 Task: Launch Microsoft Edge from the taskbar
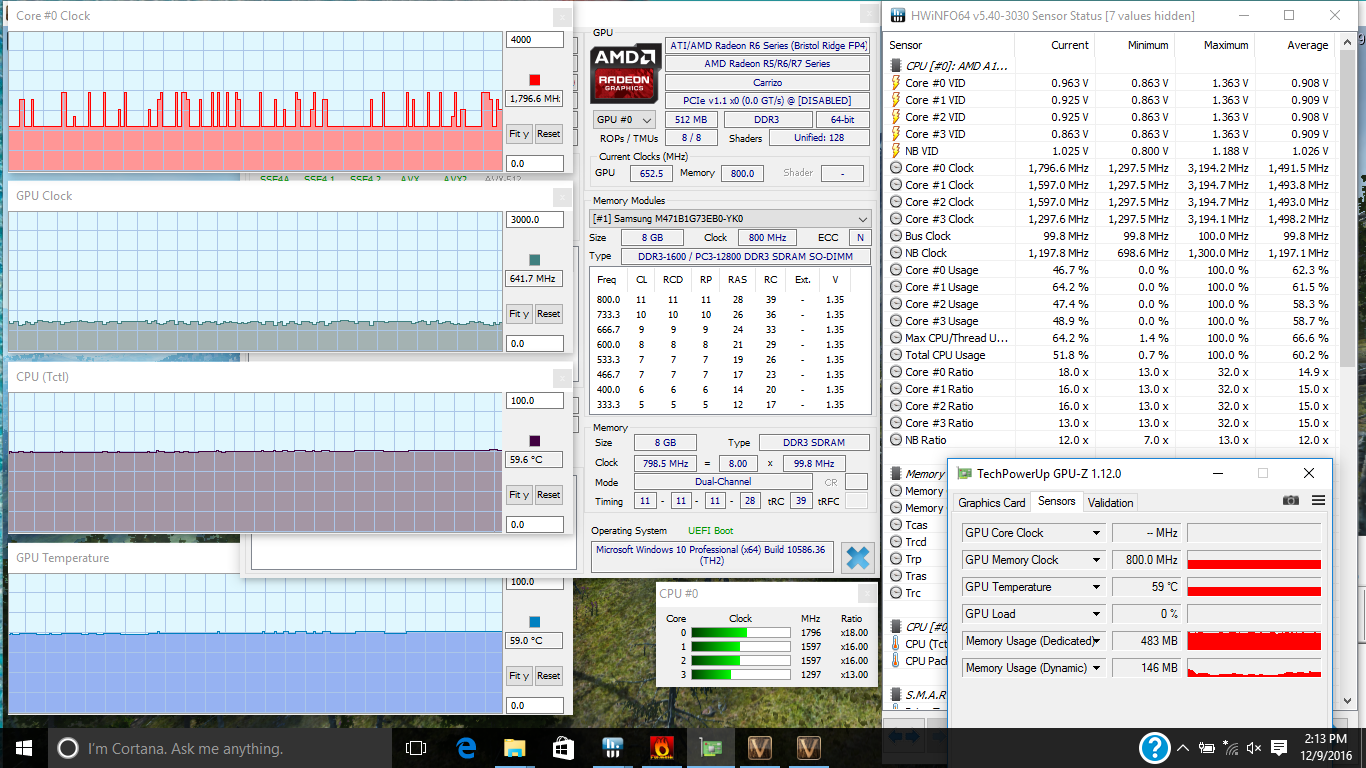click(x=466, y=748)
